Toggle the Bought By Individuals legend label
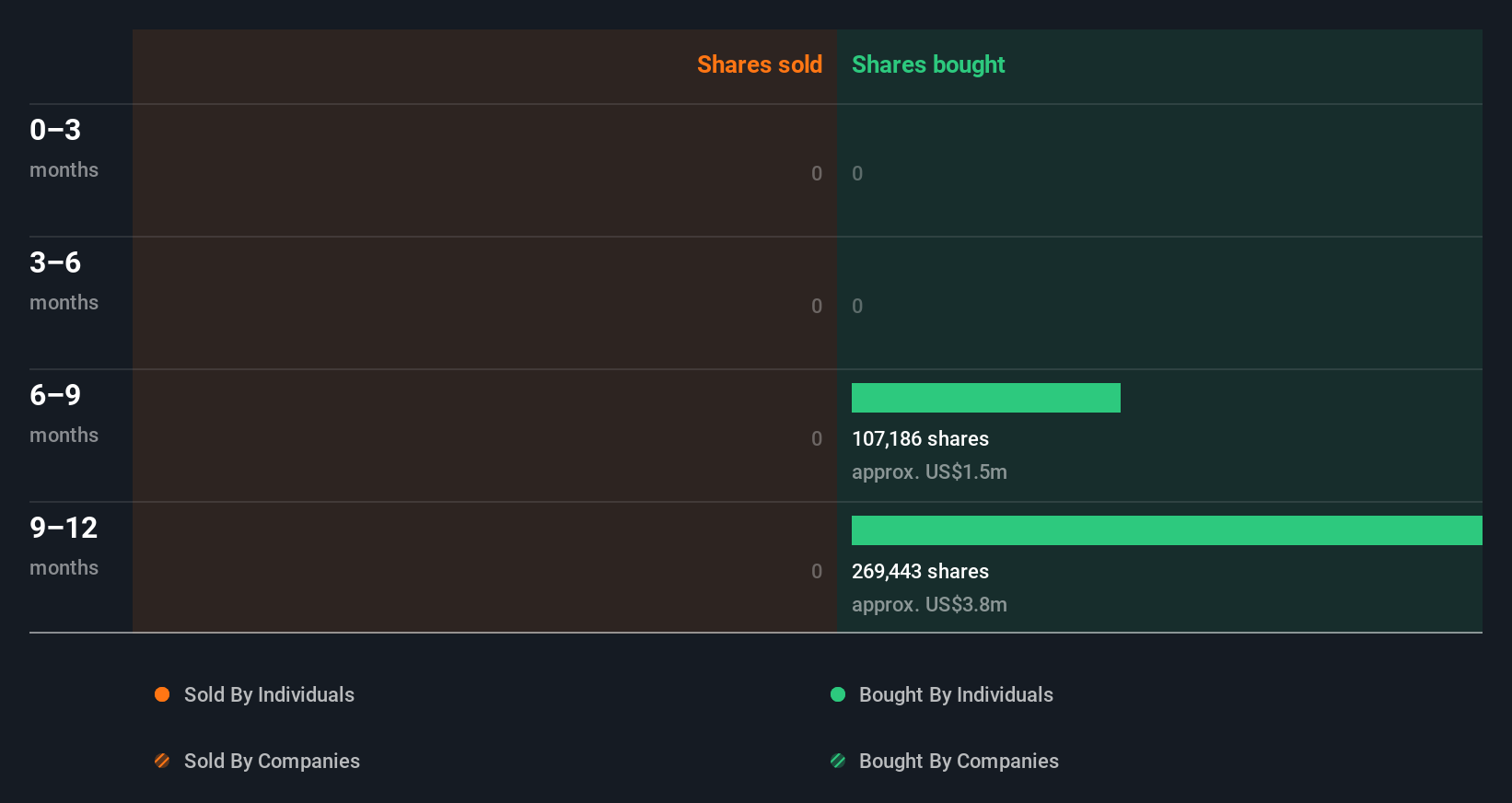This screenshot has width=1512, height=803. 956,694
